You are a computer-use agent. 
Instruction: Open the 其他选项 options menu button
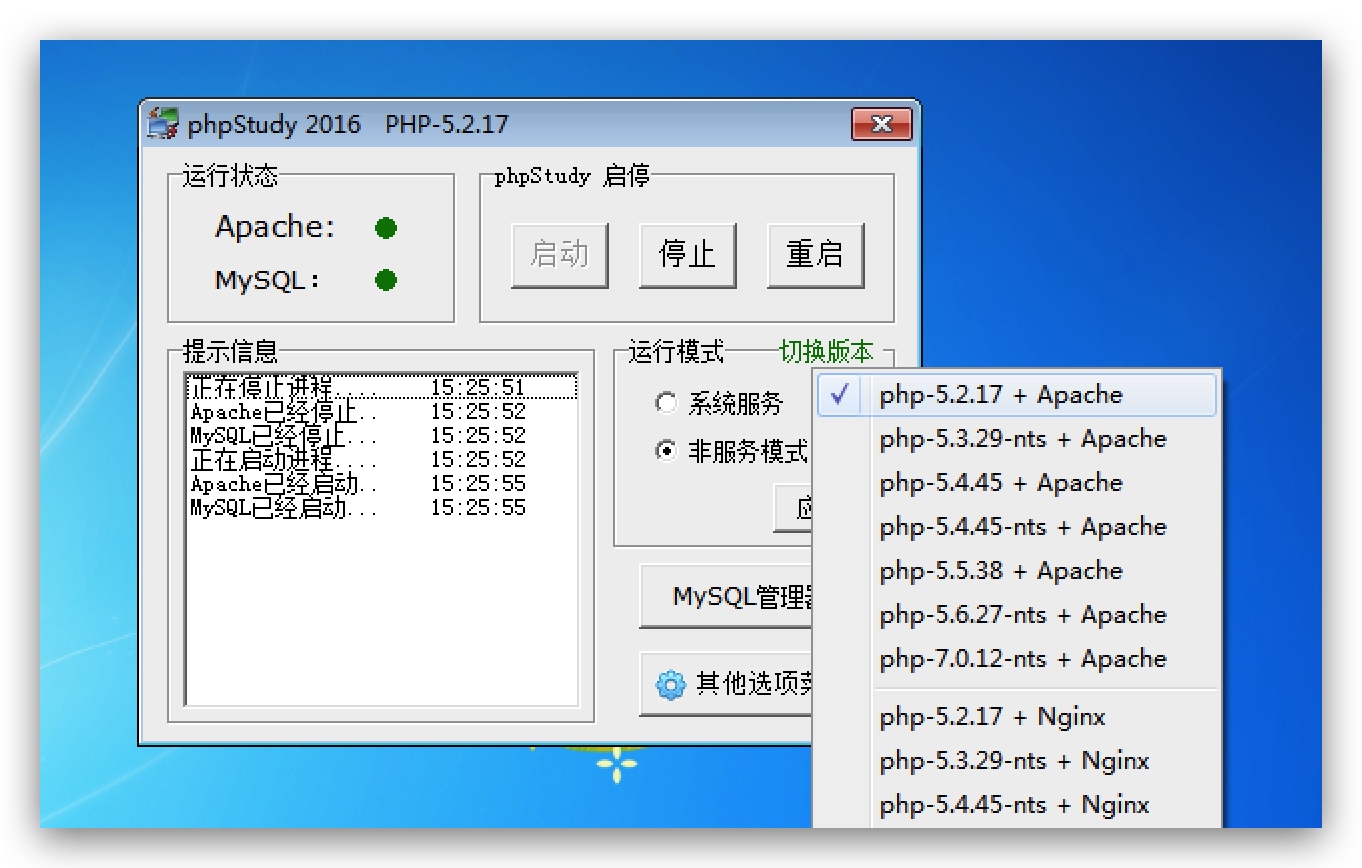[726, 684]
